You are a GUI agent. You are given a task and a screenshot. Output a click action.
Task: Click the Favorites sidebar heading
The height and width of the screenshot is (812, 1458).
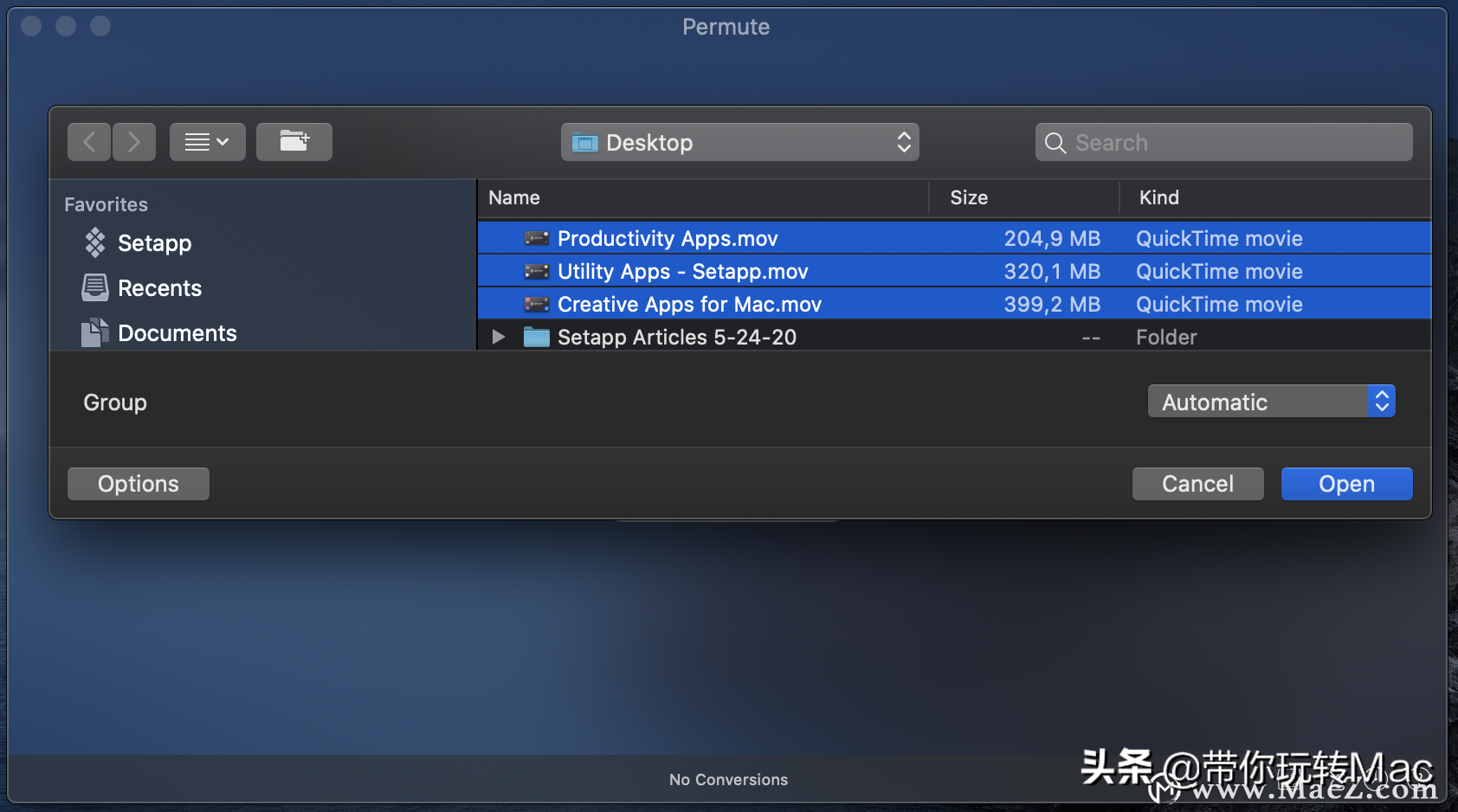click(x=106, y=205)
